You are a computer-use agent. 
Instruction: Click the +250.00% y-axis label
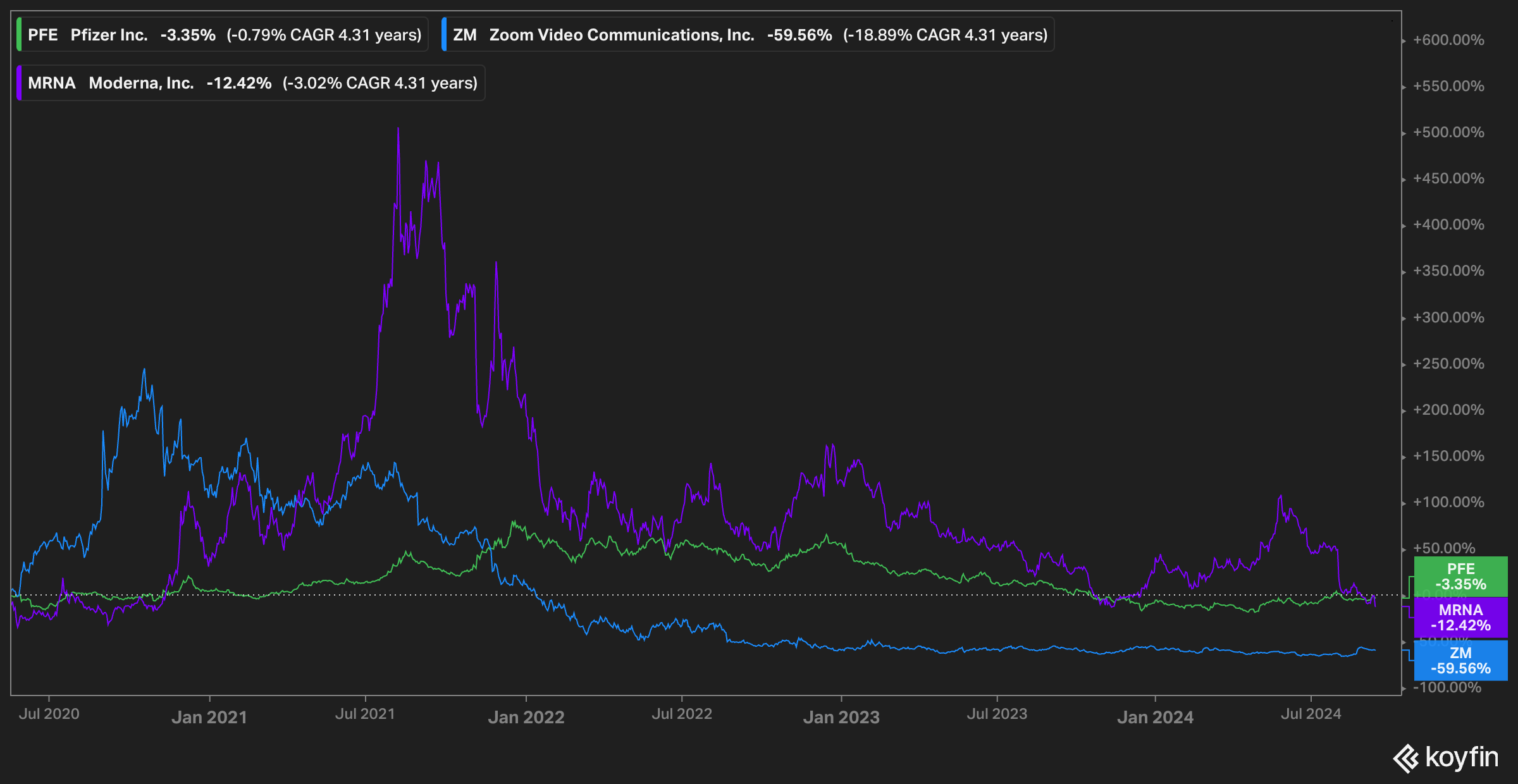pos(1448,364)
